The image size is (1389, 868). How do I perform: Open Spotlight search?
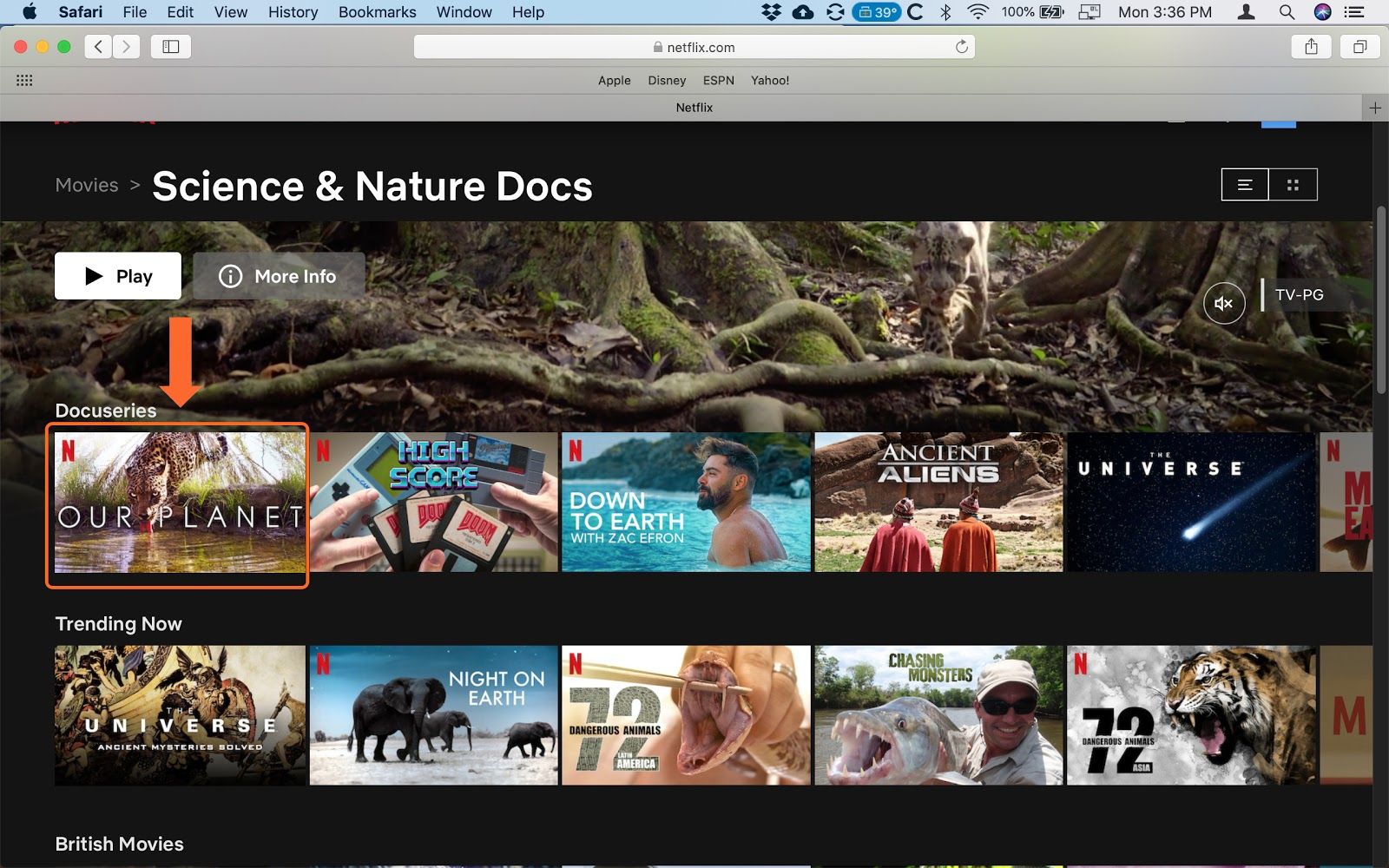coord(1287,11)
